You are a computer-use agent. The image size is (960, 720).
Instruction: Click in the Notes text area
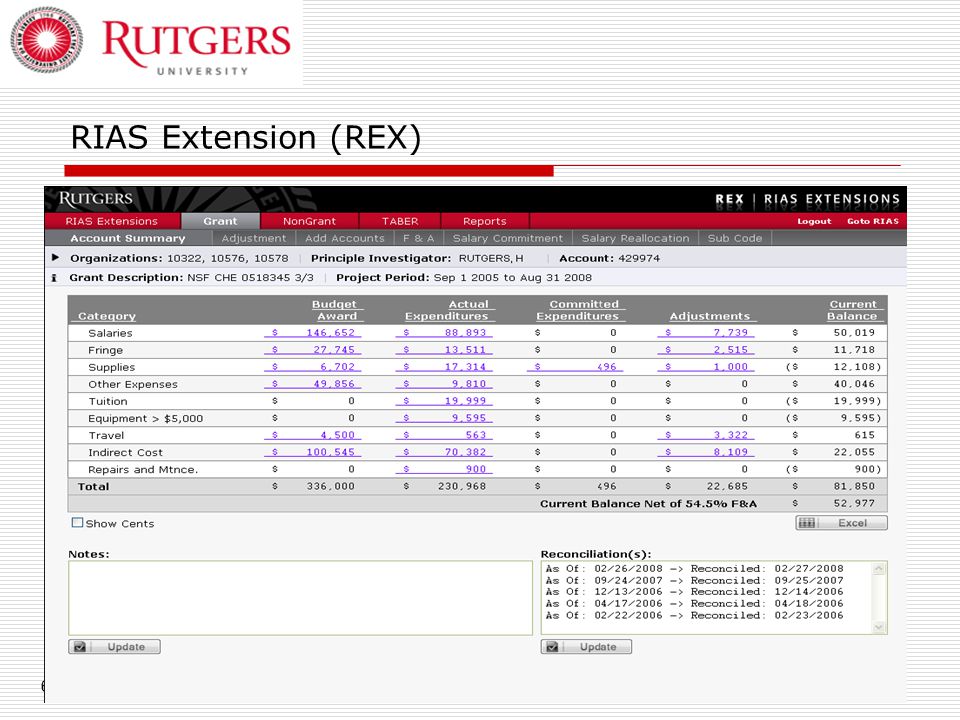tap(300, 598)
